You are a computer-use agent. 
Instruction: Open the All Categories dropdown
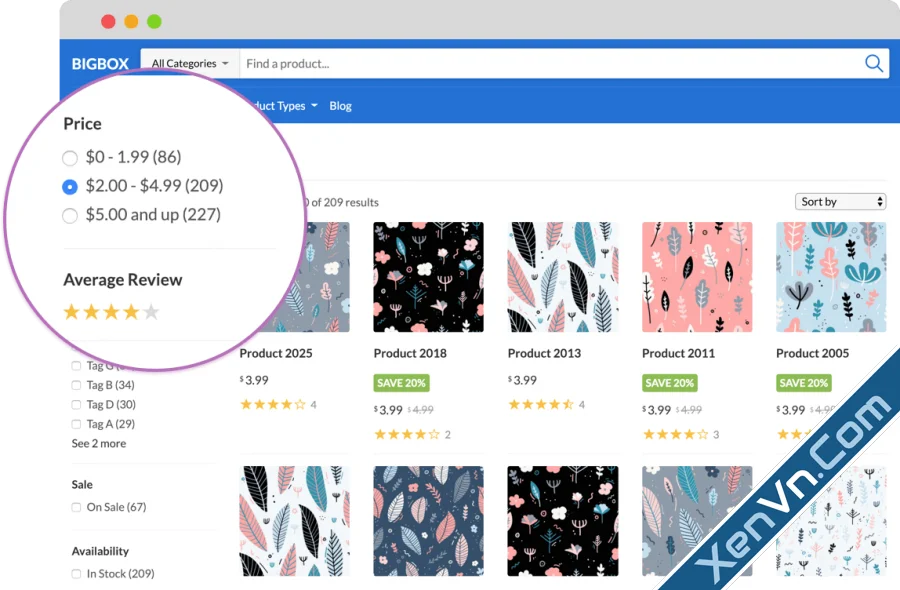190,64
